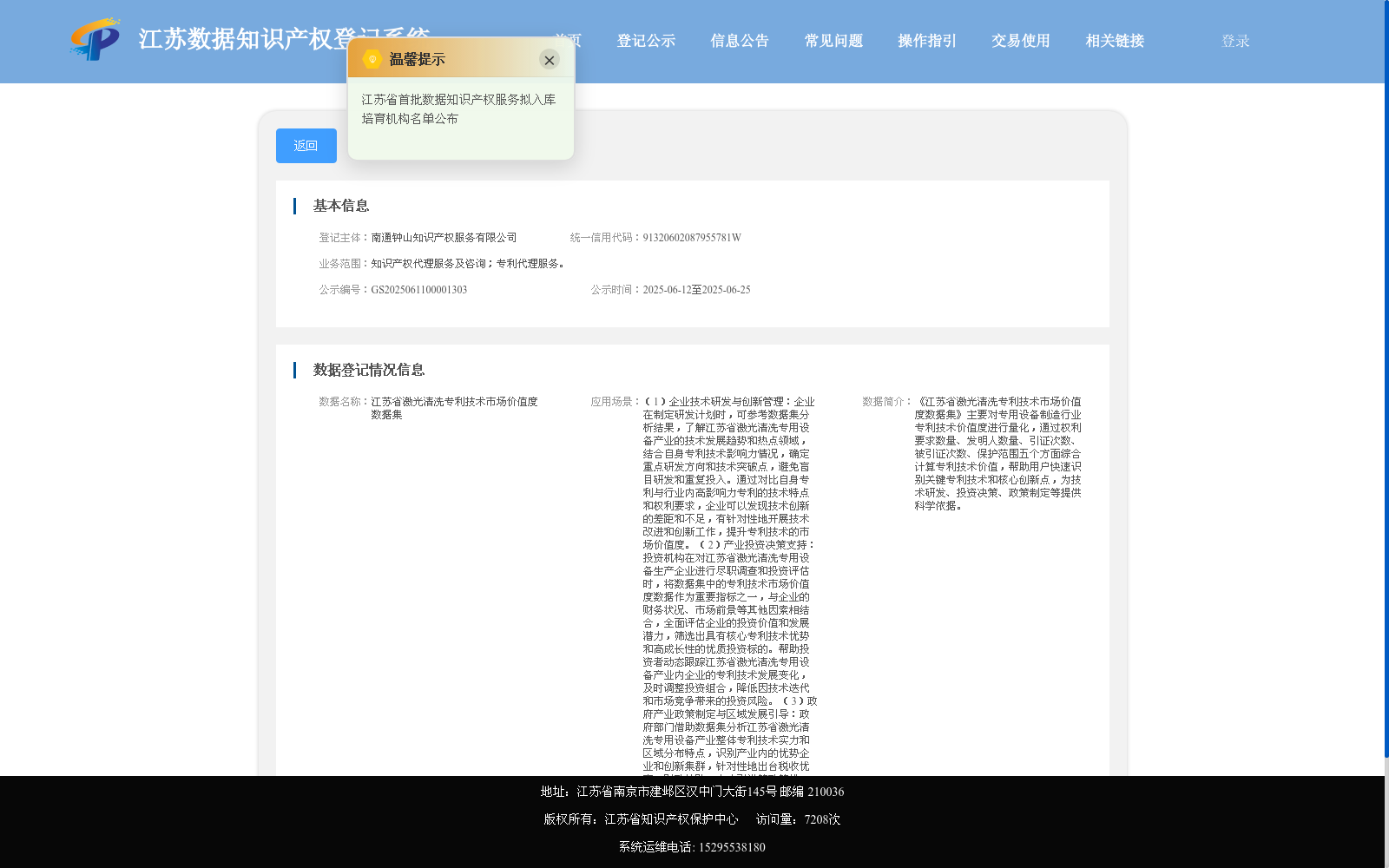
Task: Open the 信息公告 menu
Action: tap(740, 41)
